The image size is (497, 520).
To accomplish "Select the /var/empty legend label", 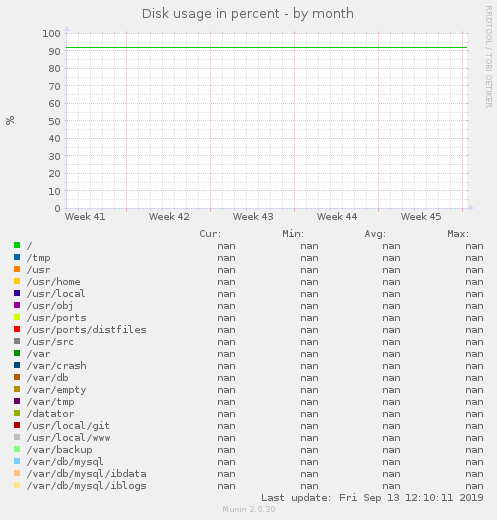I will coord(56,390).
